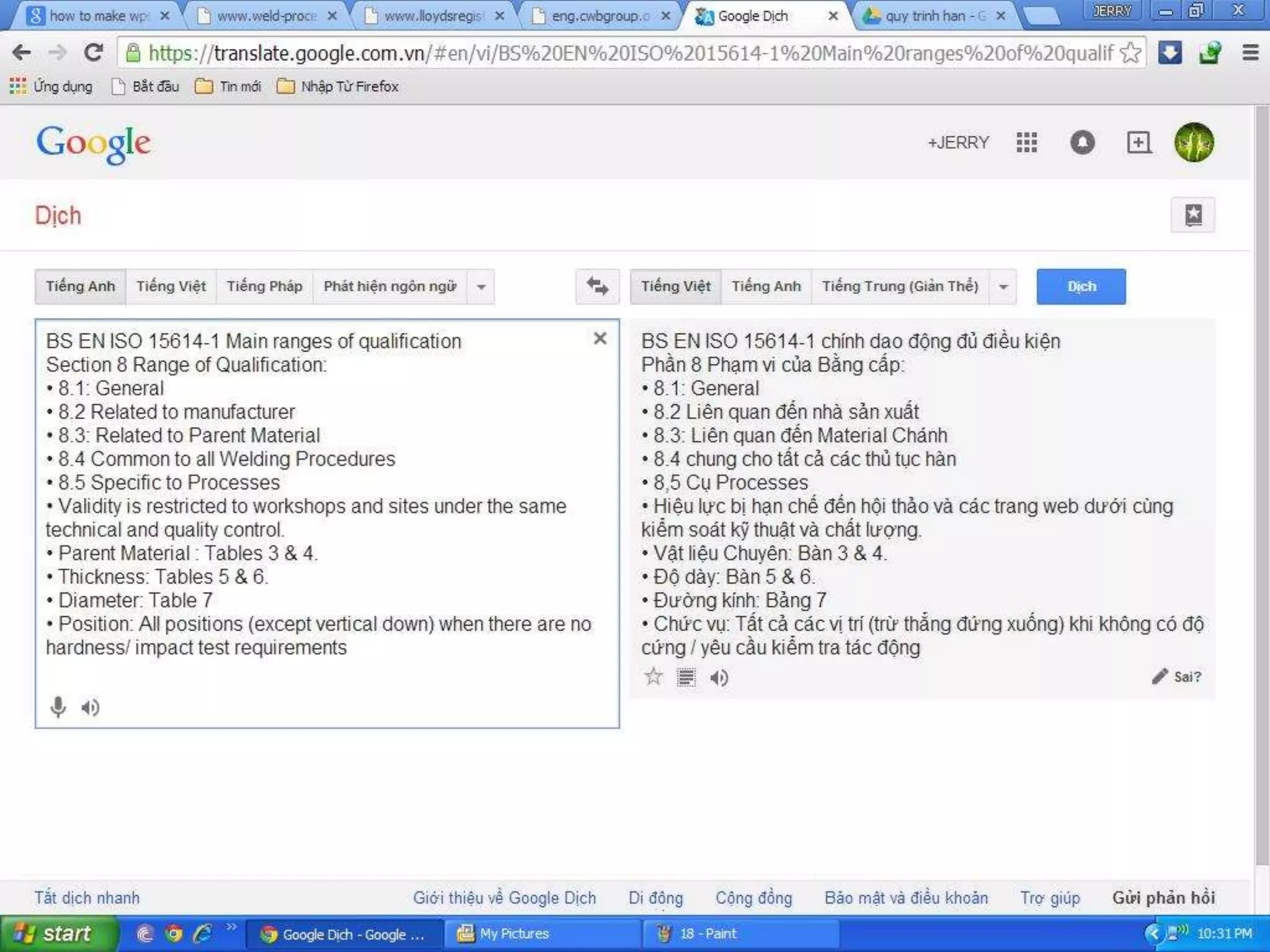Open the Google apps grid icon

[1027, 143]
